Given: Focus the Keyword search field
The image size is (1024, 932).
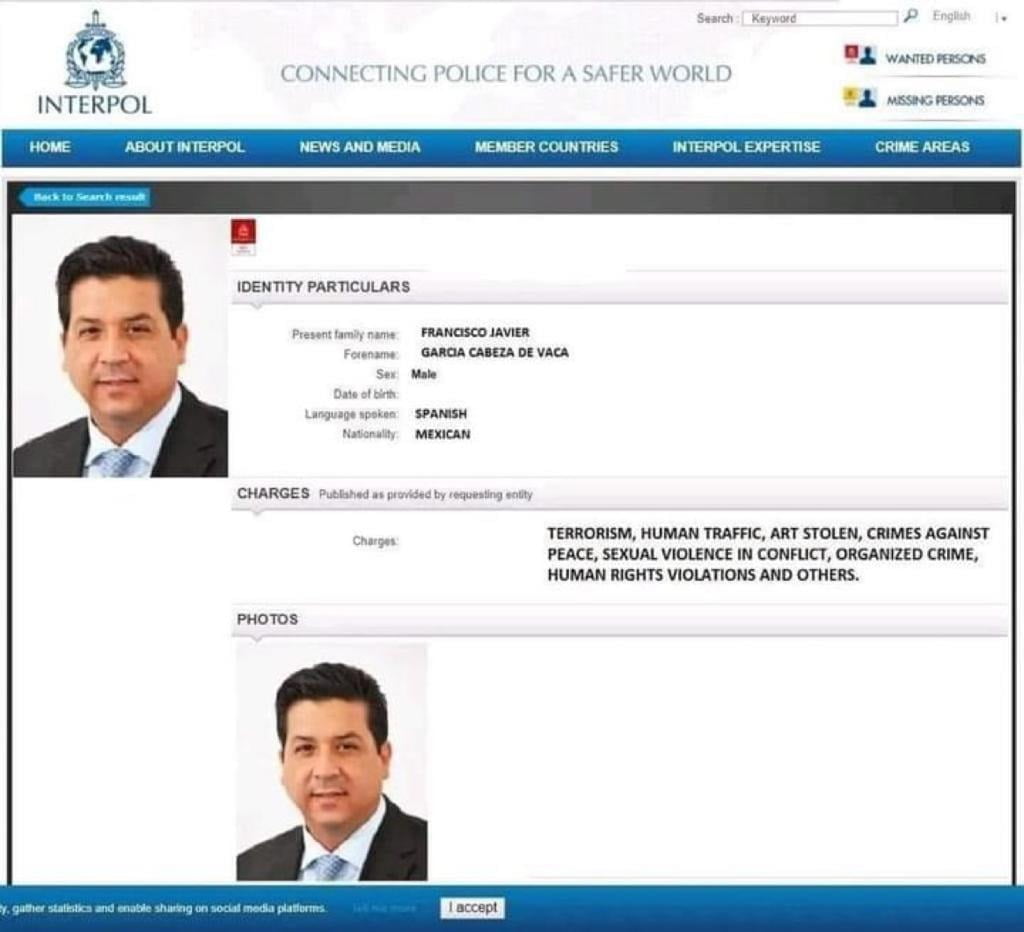Looking at the screenshot, I should [x=820, y=18].
